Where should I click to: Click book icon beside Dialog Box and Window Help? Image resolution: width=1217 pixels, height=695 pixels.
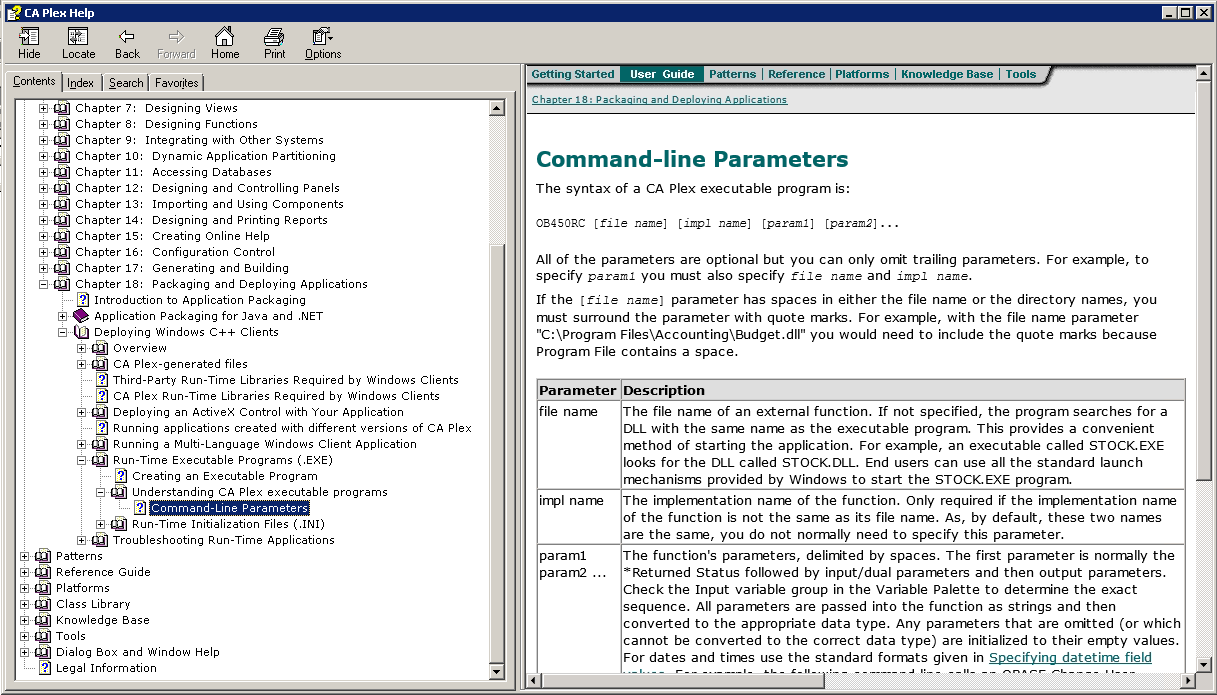[43, 652]
